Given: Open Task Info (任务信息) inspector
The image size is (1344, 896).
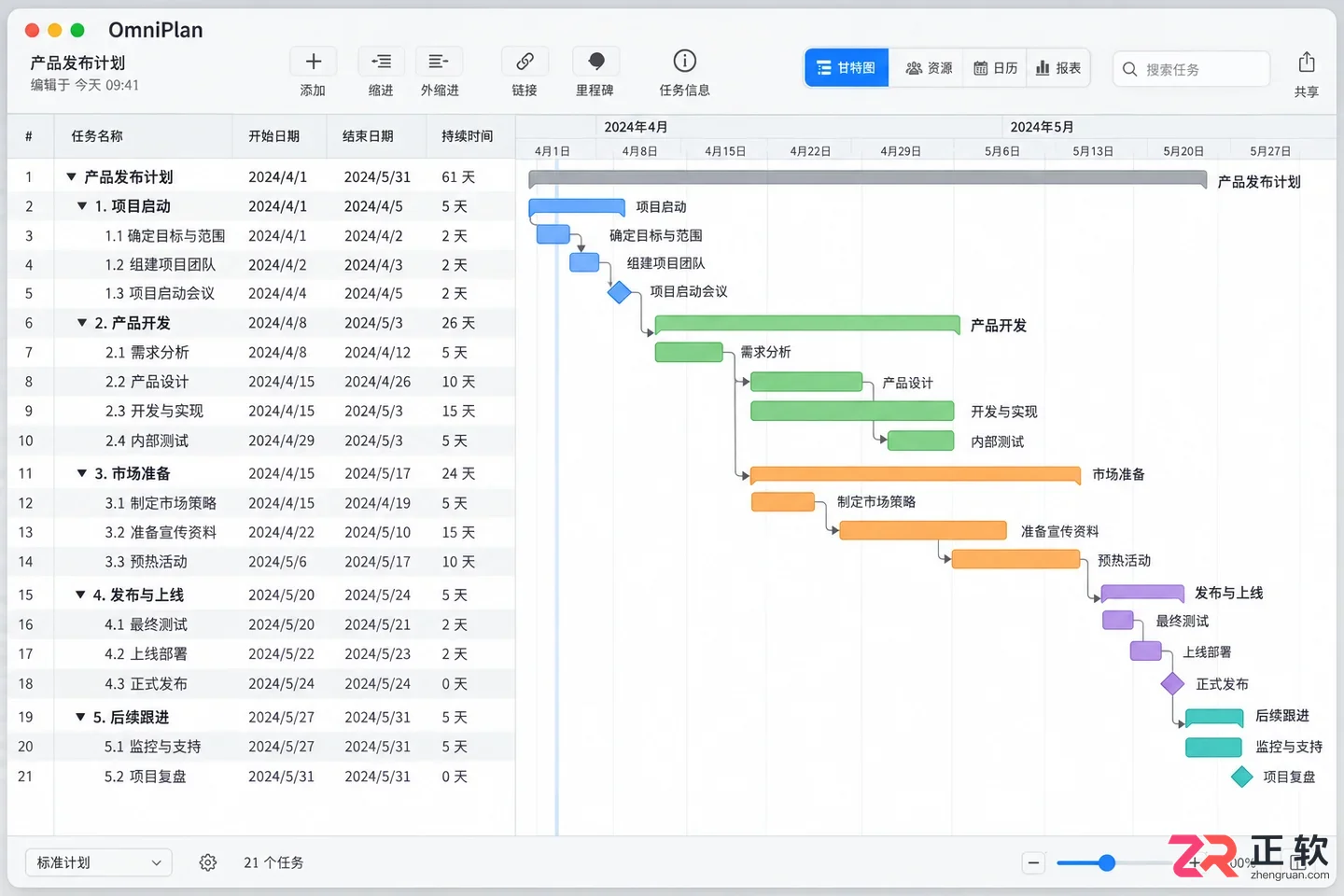Looking at the screenshot, I should coord(685,62).
